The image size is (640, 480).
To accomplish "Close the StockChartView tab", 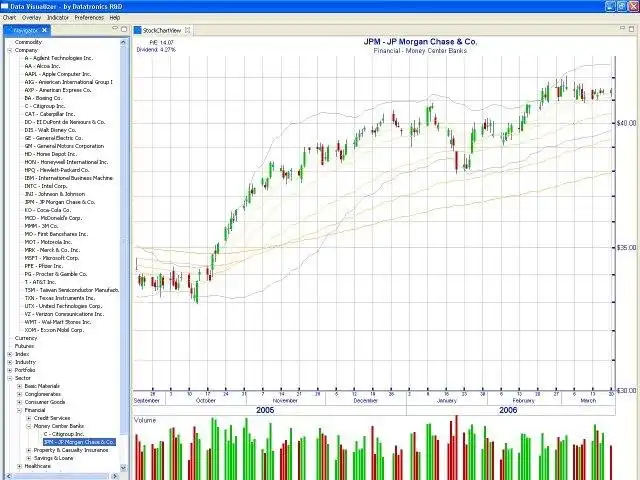I will coord(187,30).
